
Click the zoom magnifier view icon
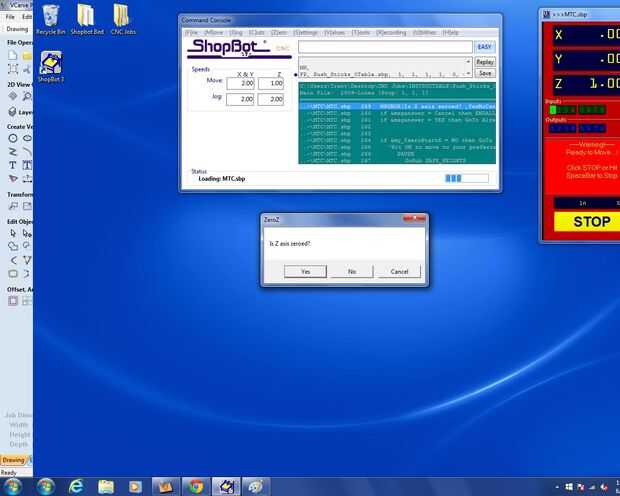pyautogui.click(x=27, y=96)
